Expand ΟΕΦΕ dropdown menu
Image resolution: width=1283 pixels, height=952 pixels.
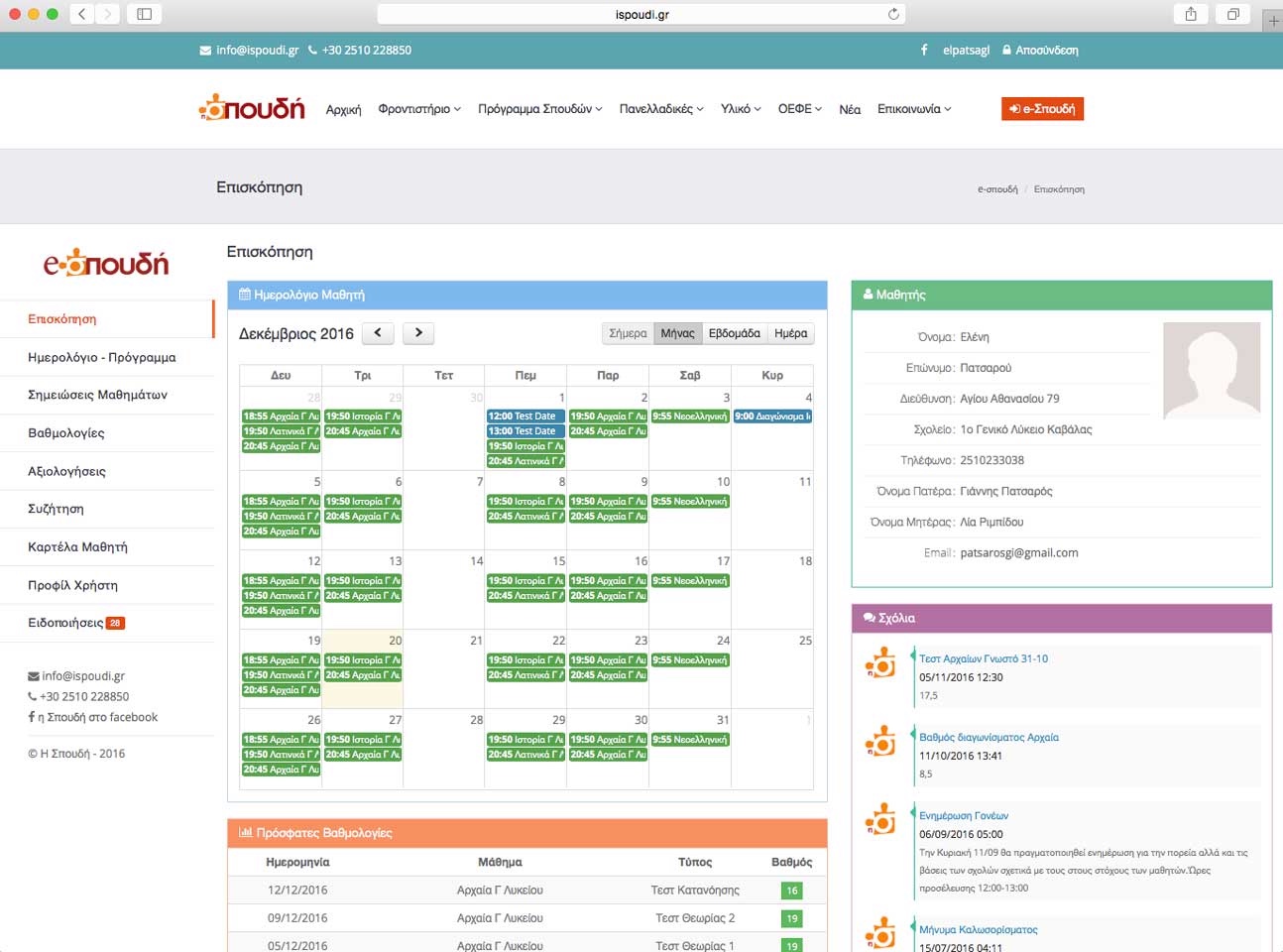(800, 109)
